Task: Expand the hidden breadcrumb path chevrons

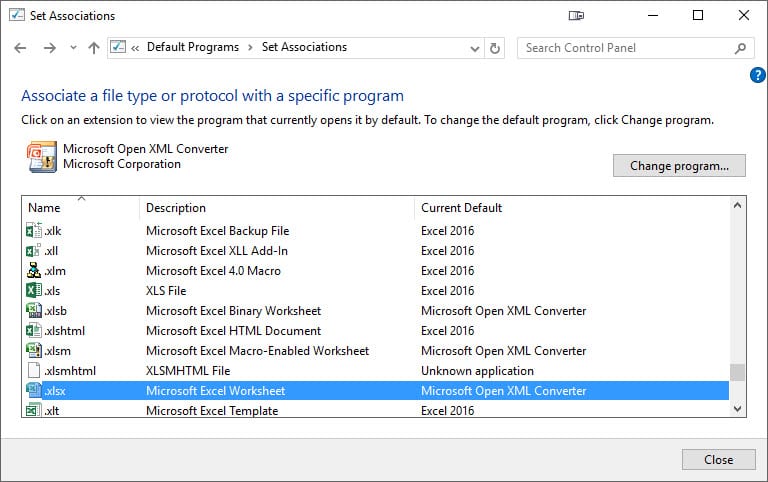Action: pyautogui.click(x=135, y=48)
